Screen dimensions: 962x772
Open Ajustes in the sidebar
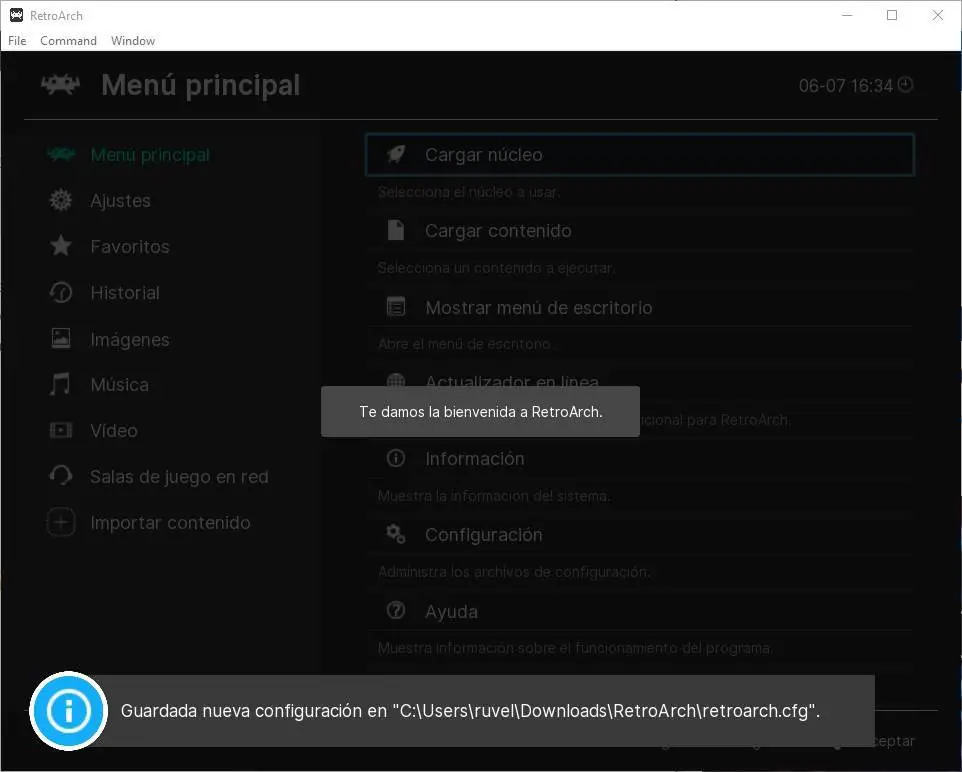click(120, 201)
